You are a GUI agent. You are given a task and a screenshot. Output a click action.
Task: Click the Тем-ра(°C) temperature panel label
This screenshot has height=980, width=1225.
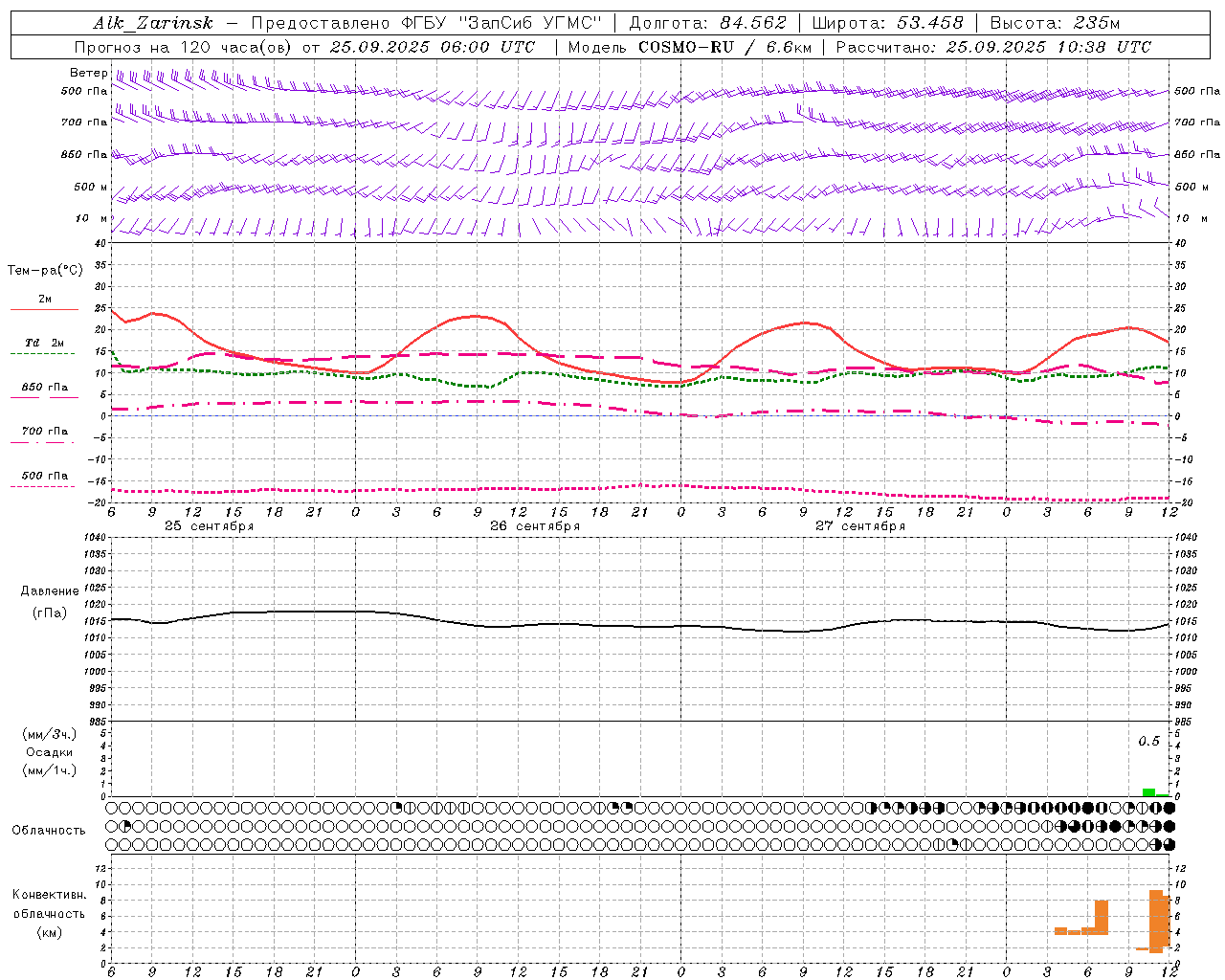pyautogui.click(x=45, y=271)
